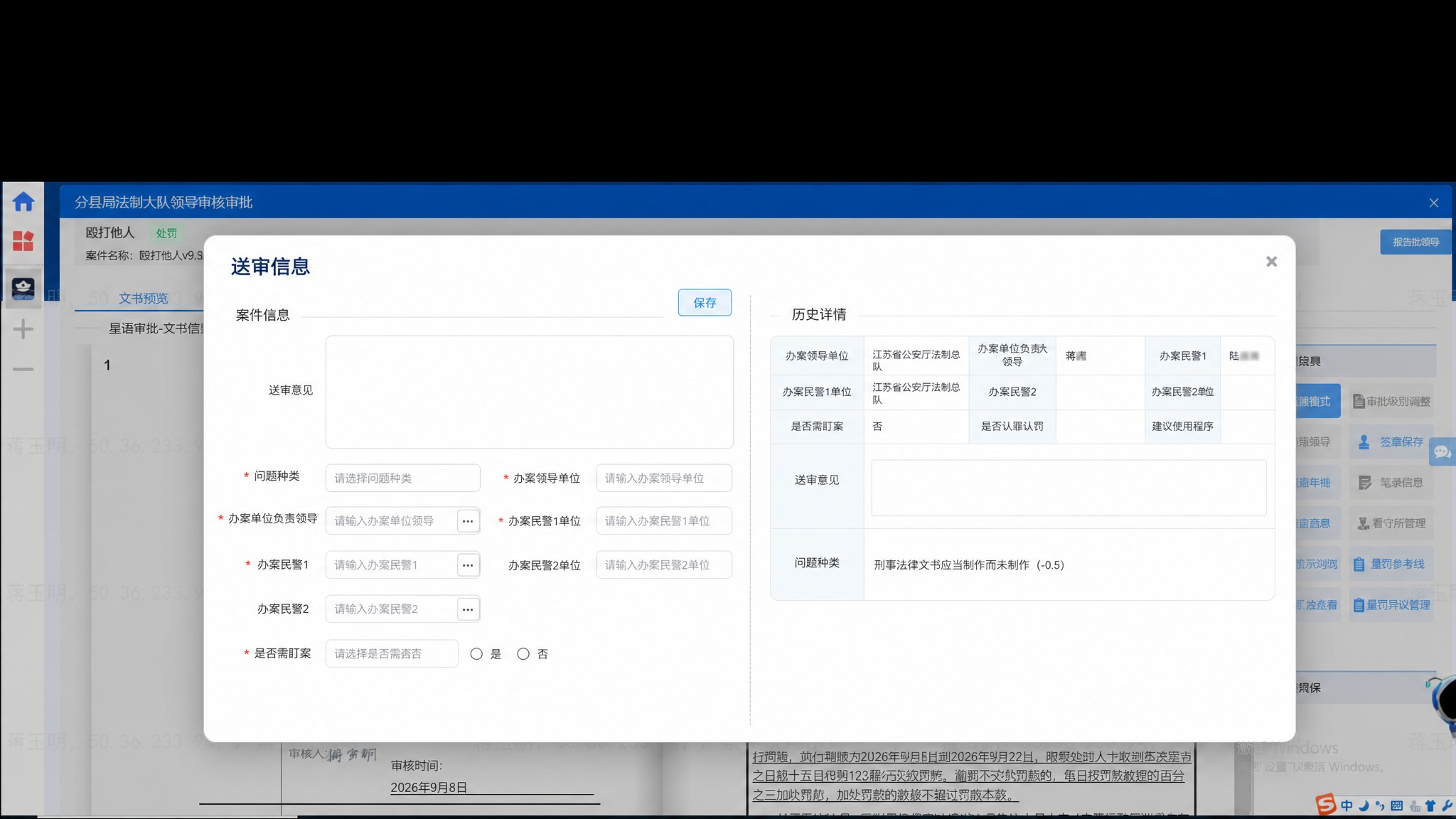The width and height of the screenshot is (1456, 819).
Task: Open 量罚参考线 in right panel
Action: [x=1391, y=564]
